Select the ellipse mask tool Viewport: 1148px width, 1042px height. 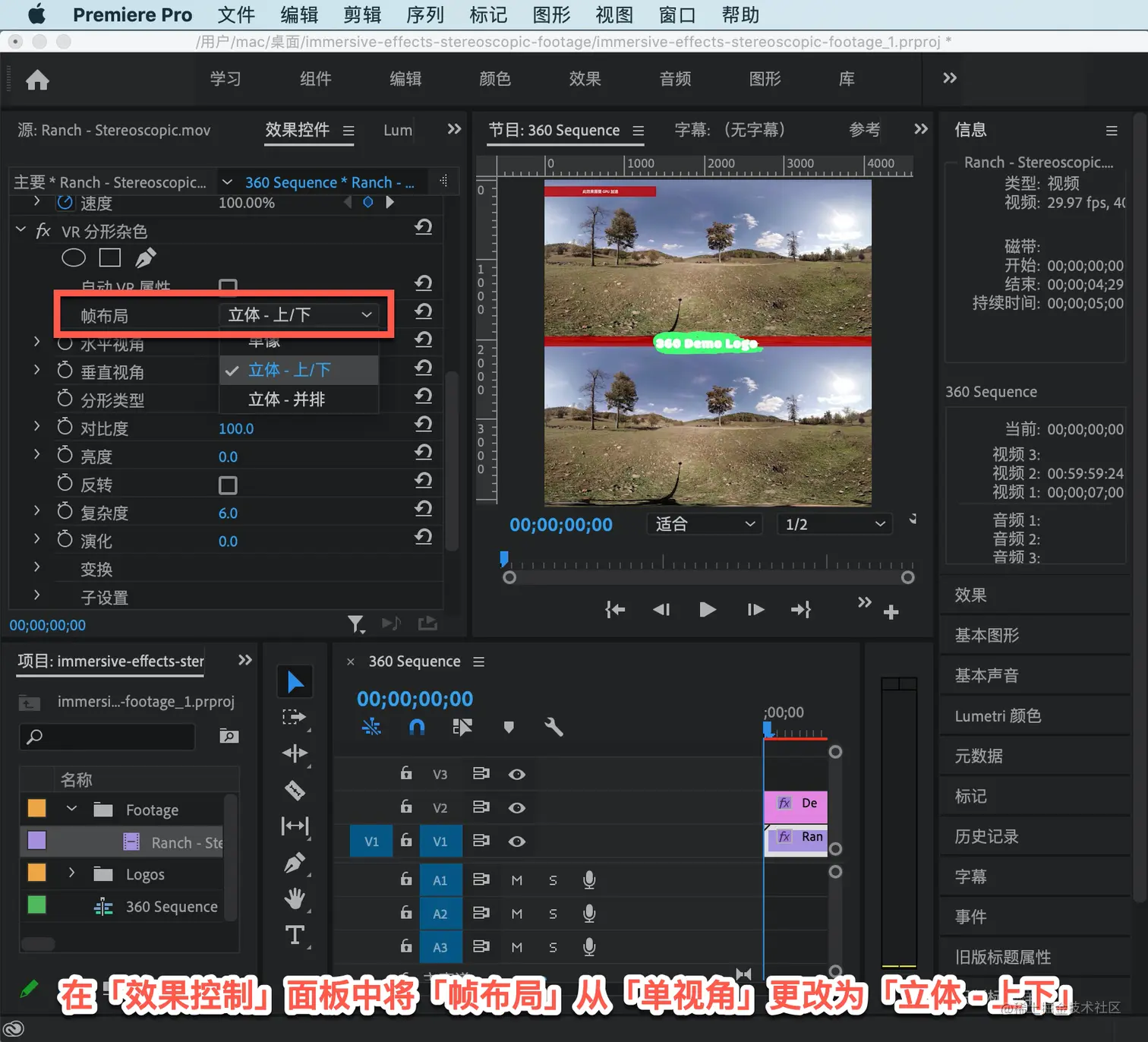coord(74,258)
